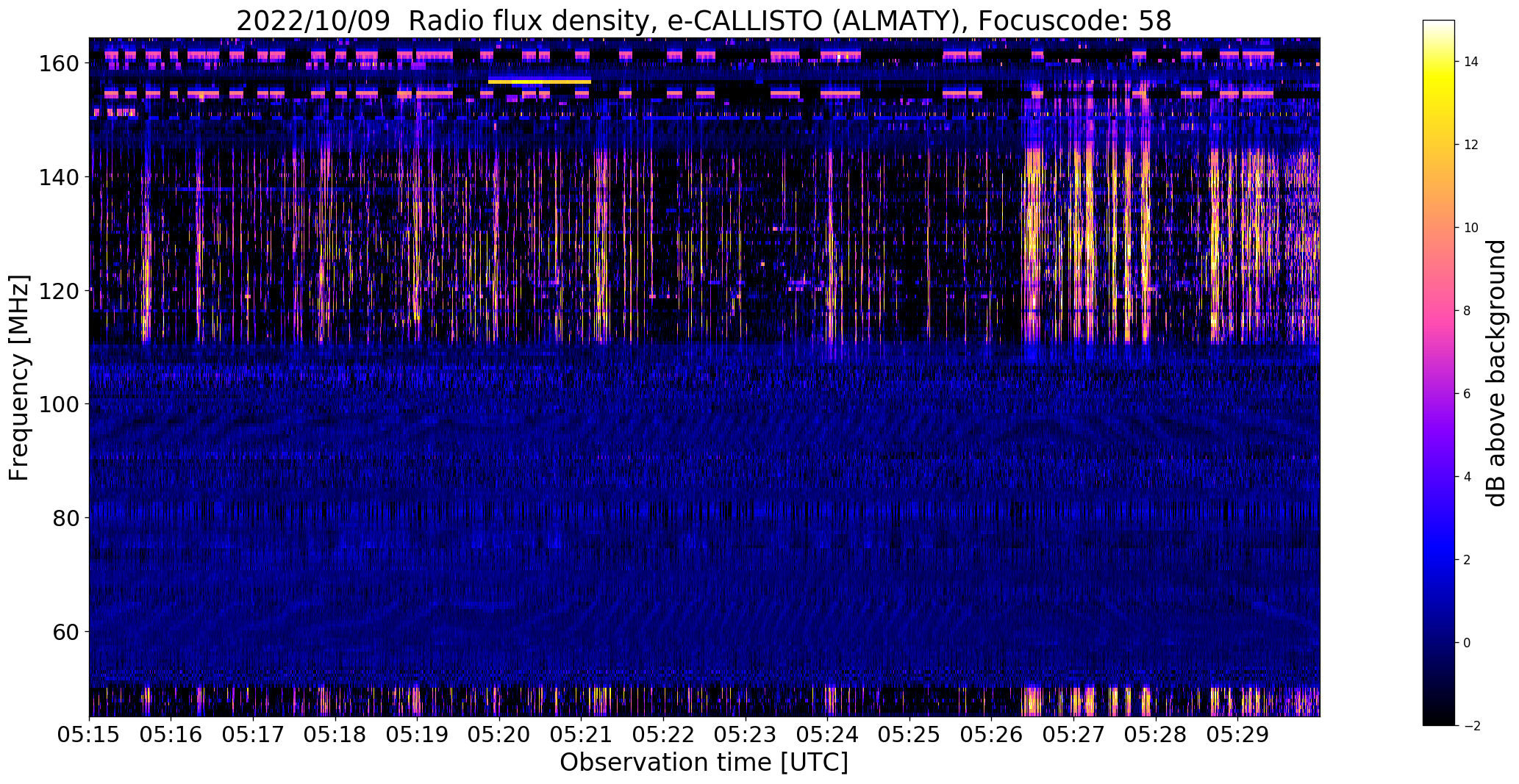Click the 10 colorbar tick label
Screen dimensions: 1519x784
(1471, 228)
